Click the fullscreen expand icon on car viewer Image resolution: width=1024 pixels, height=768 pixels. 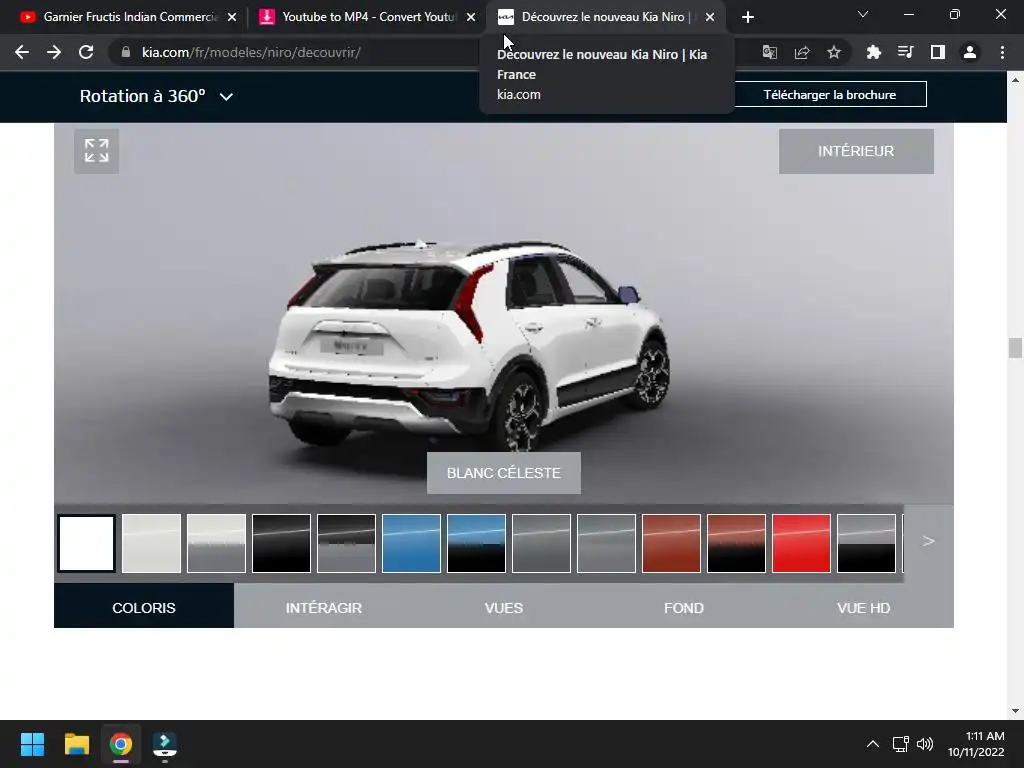(x=96, y=151)
